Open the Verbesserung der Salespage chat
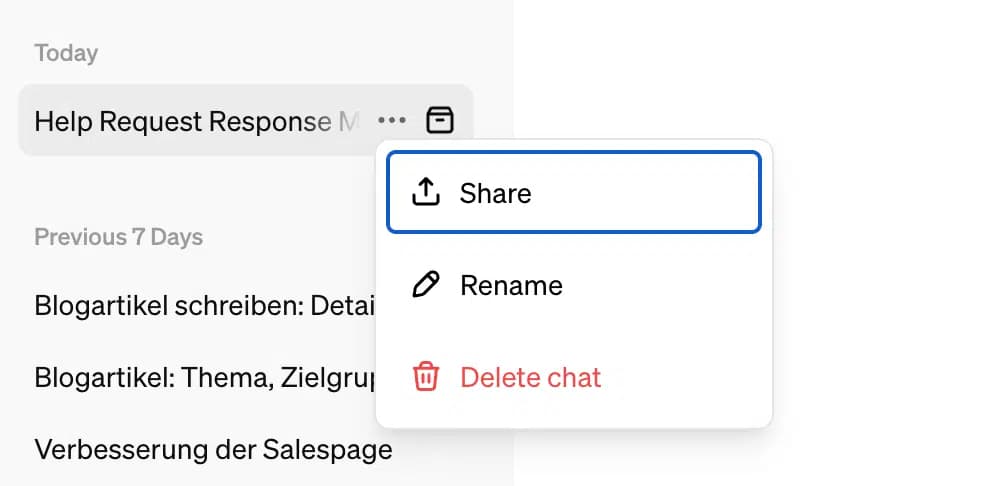 coord(213,449)
